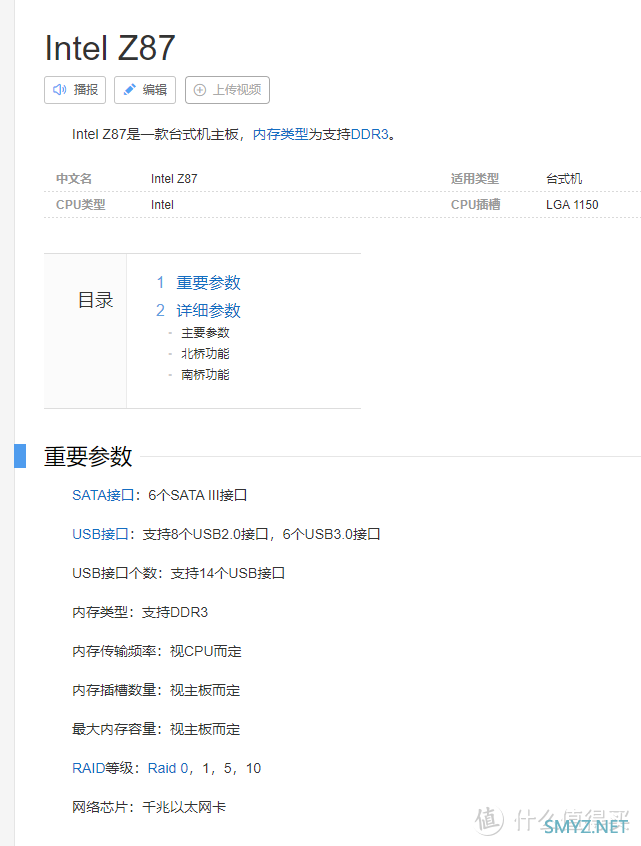Click the 适用类型 label

pyautogui.click(x=475, y=179)
